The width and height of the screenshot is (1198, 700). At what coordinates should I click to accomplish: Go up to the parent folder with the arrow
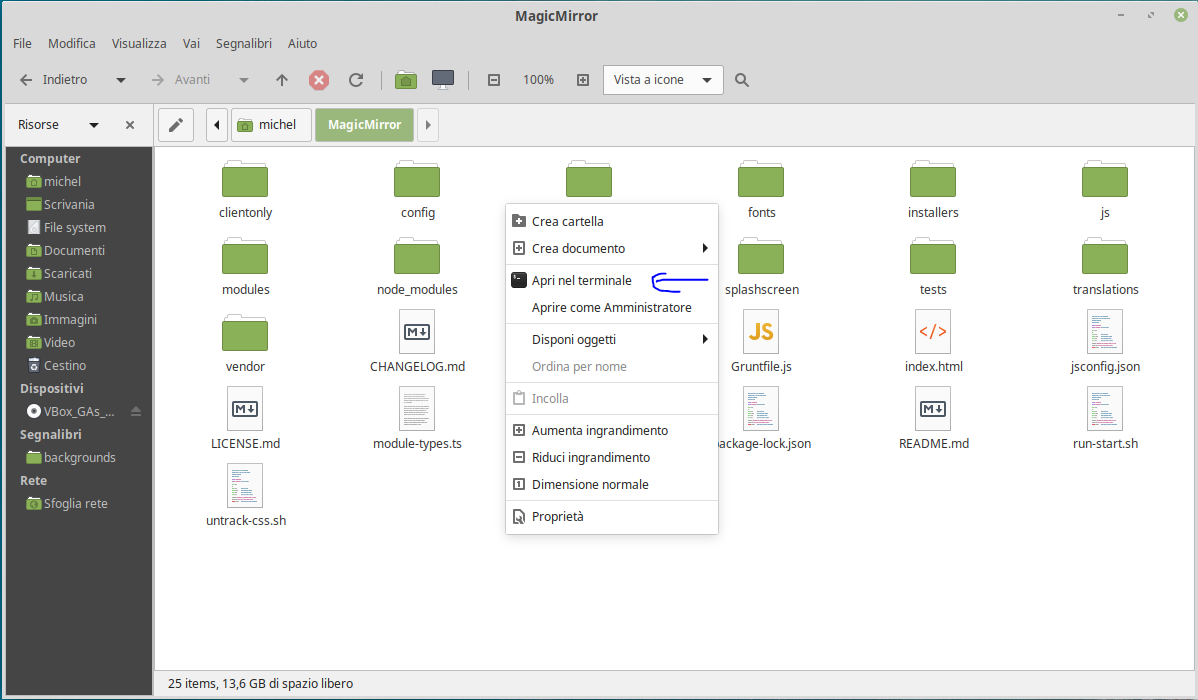(x=282, y=79)
